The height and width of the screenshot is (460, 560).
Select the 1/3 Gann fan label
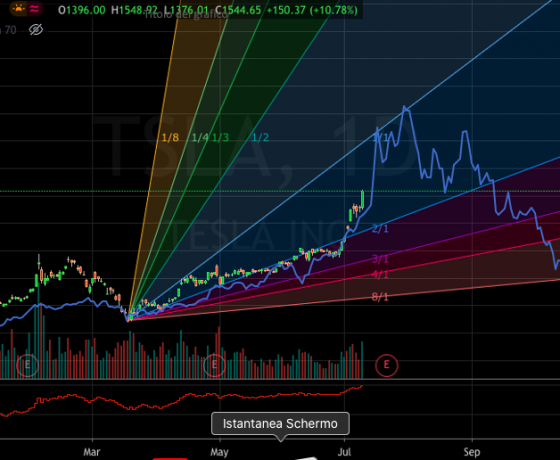click(x=220, y=138)
